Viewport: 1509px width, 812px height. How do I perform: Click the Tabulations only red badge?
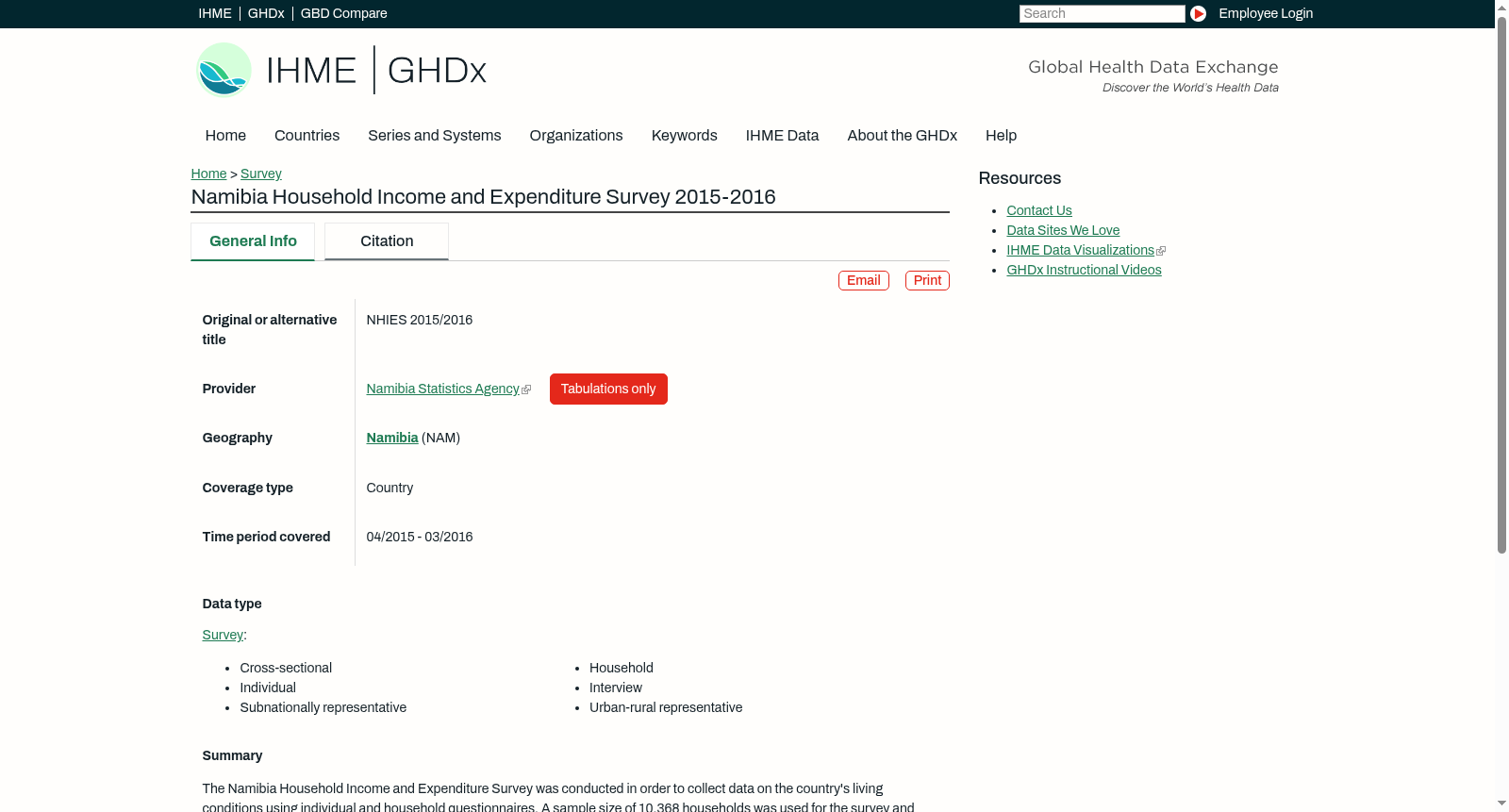click(x=608, y=389)
